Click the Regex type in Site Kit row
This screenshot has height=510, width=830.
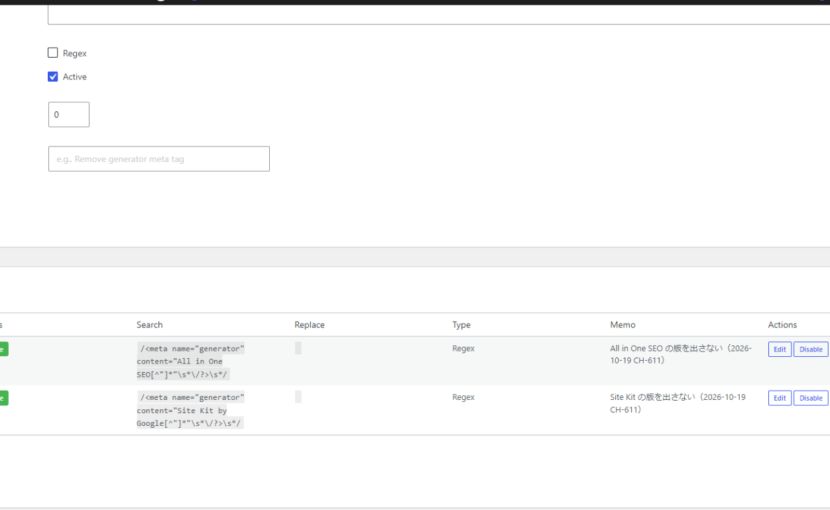click(x=463, y=397)
